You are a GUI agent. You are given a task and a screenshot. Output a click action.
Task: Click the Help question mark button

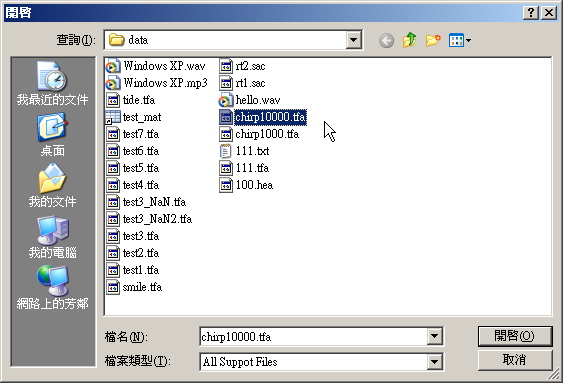pos(531,13)
